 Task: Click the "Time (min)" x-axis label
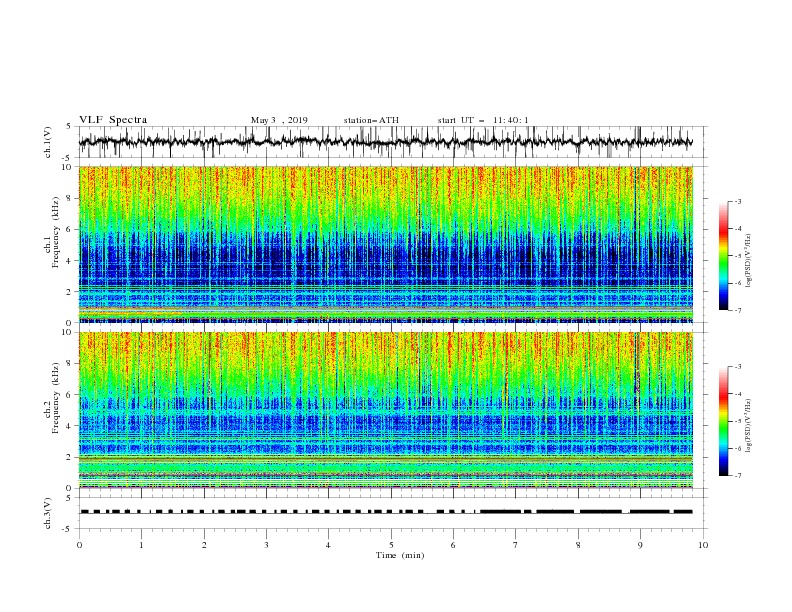400,555
